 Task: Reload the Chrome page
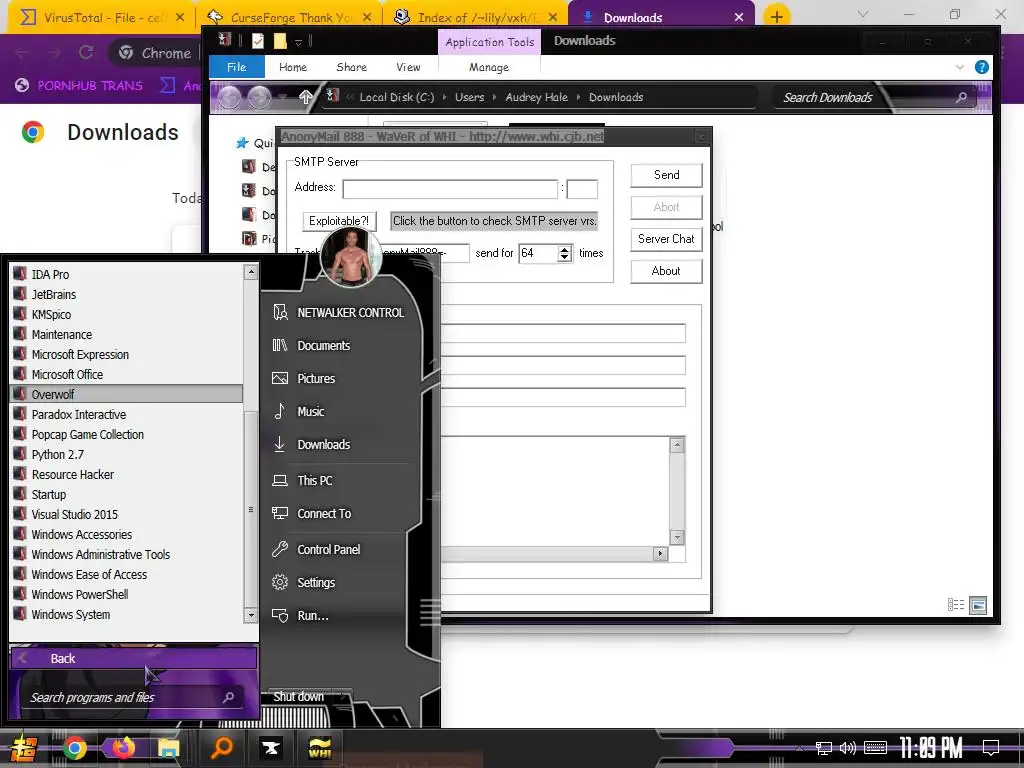86,52
